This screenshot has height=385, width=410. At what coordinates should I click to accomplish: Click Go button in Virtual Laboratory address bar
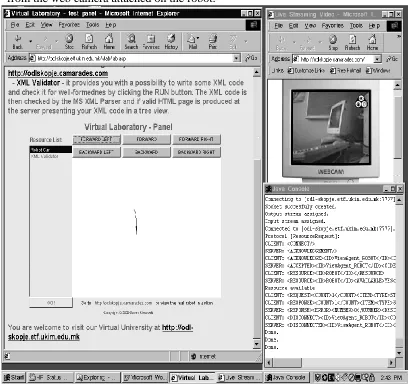(x=251, y=58)
